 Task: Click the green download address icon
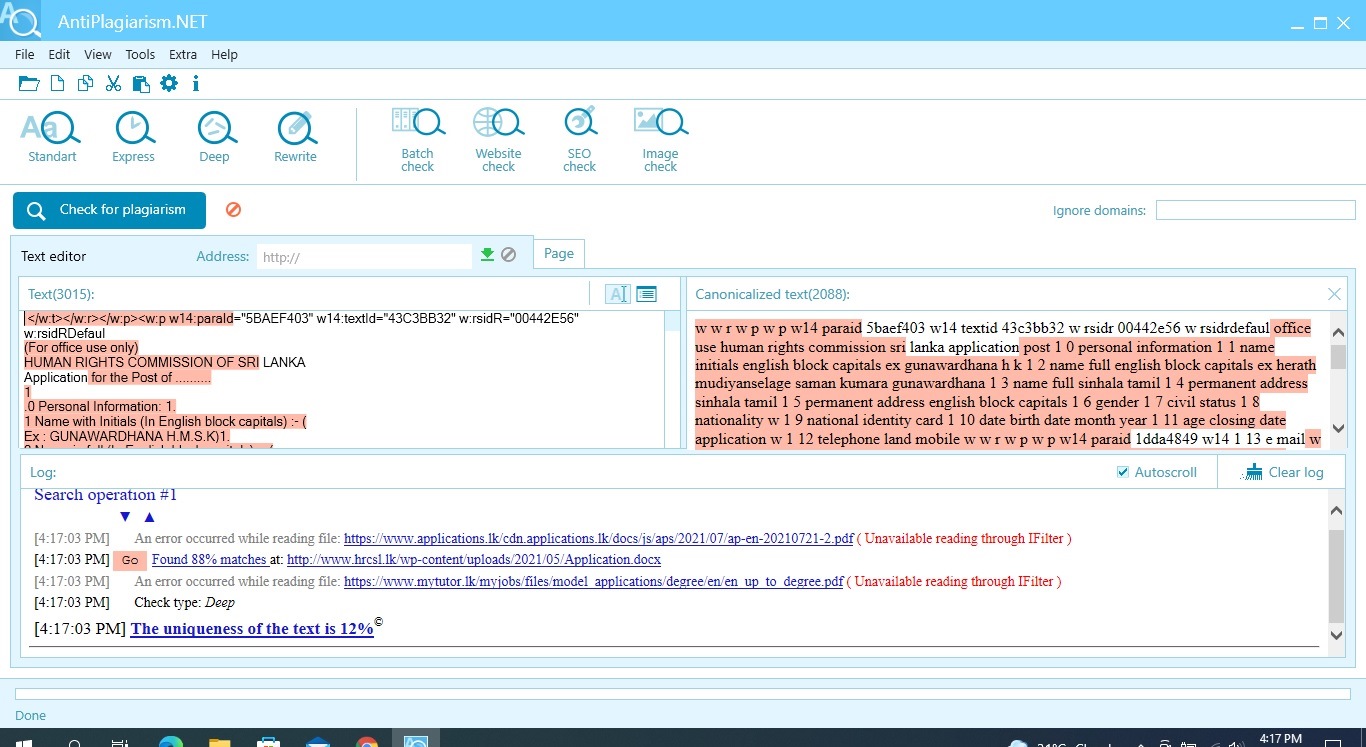pos(487,255)
